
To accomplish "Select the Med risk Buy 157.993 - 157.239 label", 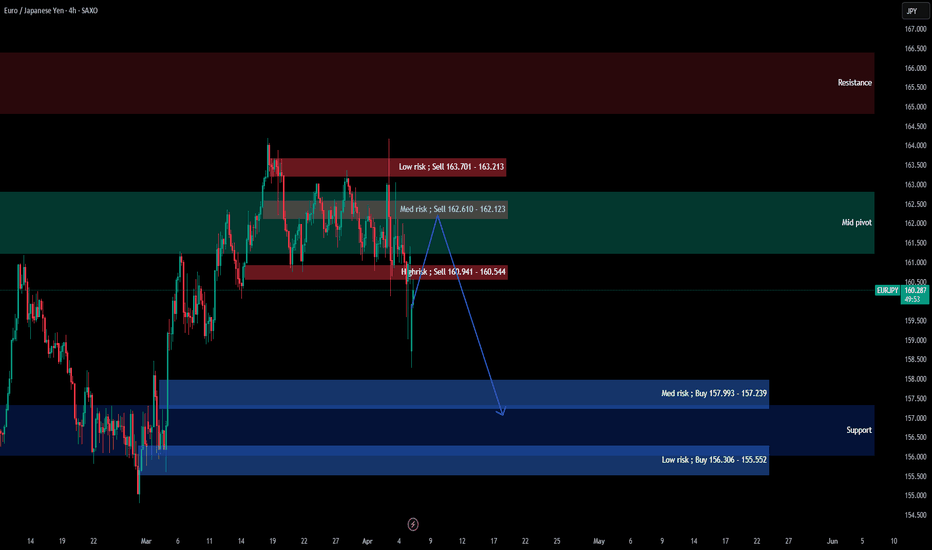I will pos(714,393).
